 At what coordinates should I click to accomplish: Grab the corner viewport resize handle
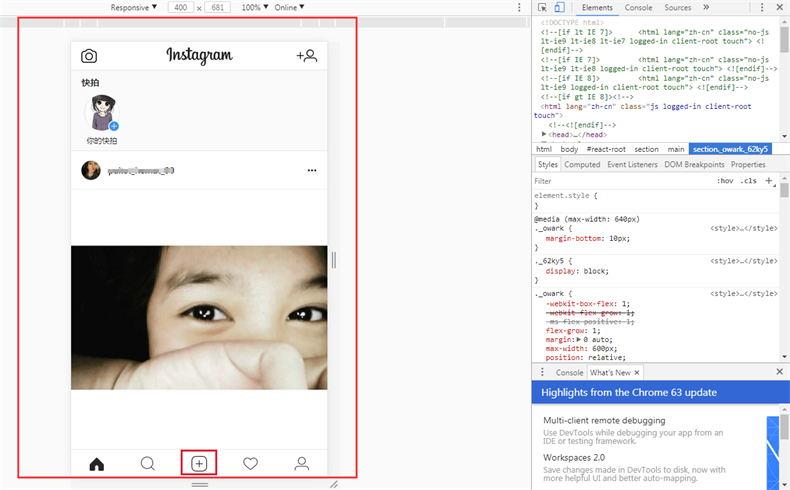tap(334, 484)
